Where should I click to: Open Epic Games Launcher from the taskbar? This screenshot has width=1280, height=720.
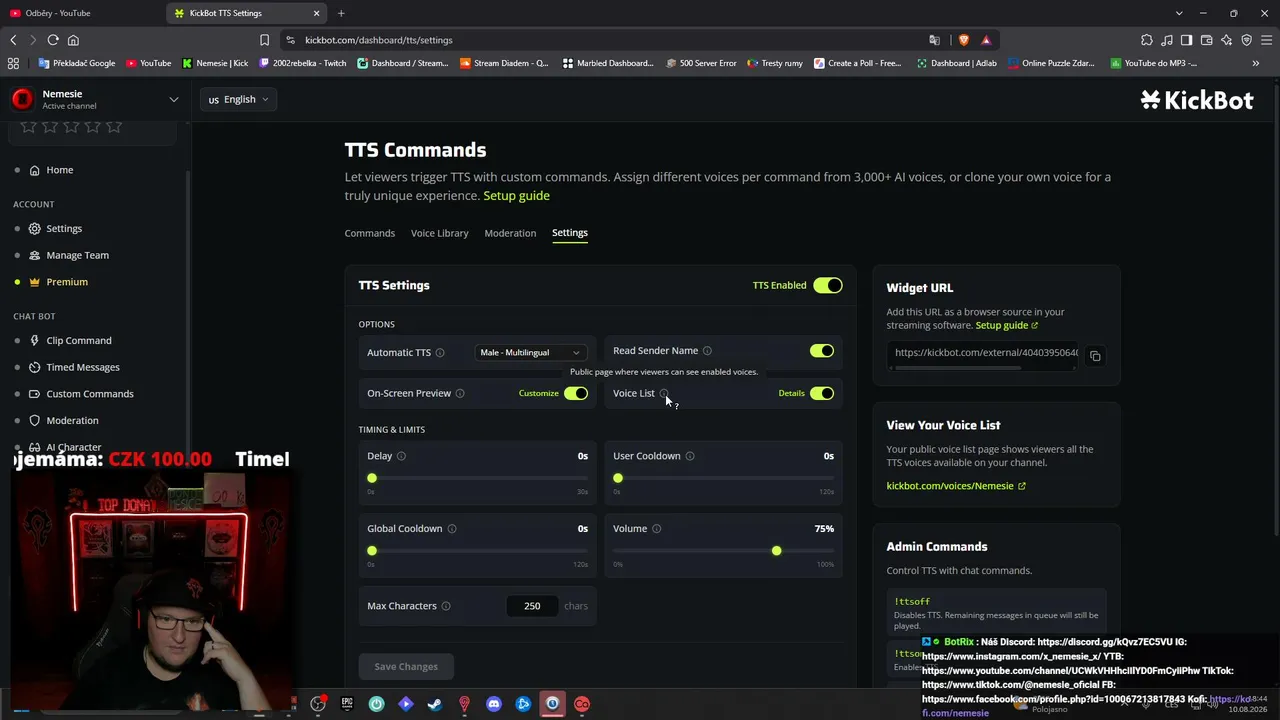point(347,704)
